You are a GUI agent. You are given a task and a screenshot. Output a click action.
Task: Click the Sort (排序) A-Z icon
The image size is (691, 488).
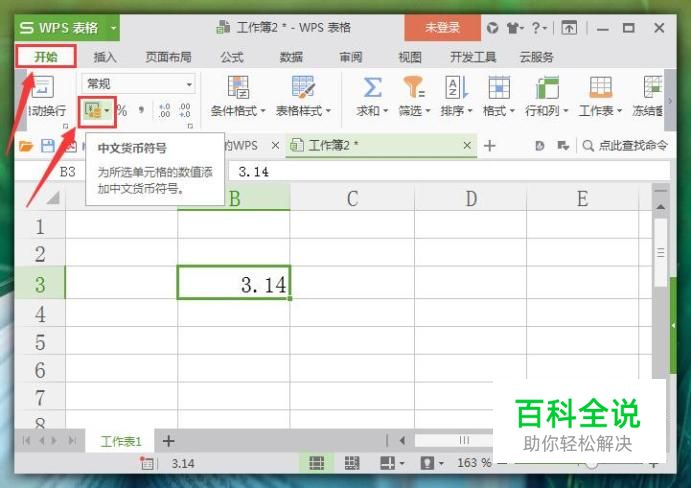point(457,87)
